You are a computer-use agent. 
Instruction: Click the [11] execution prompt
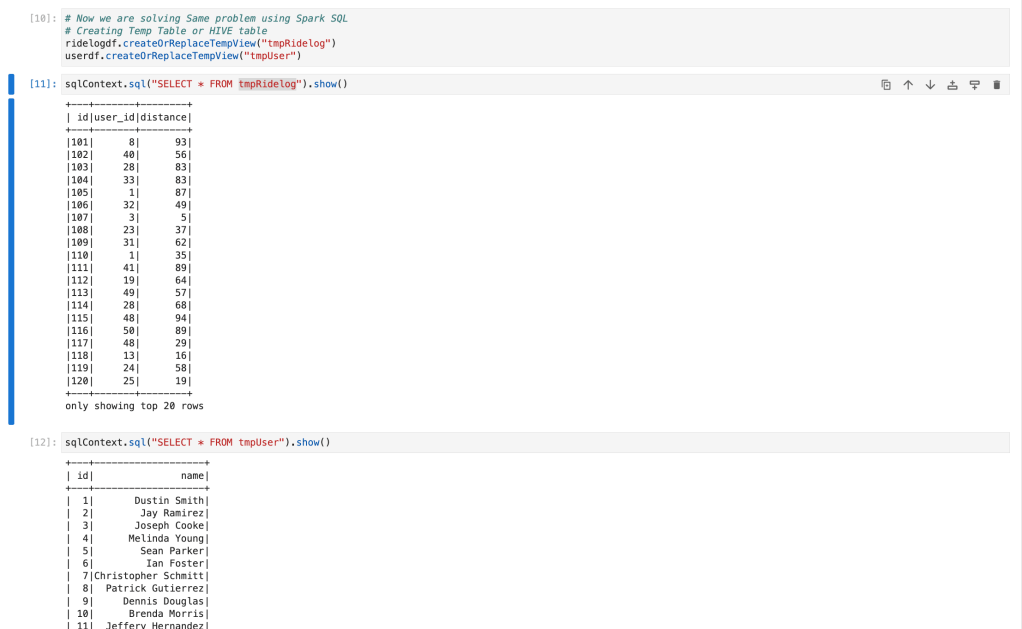click(43, 84)
